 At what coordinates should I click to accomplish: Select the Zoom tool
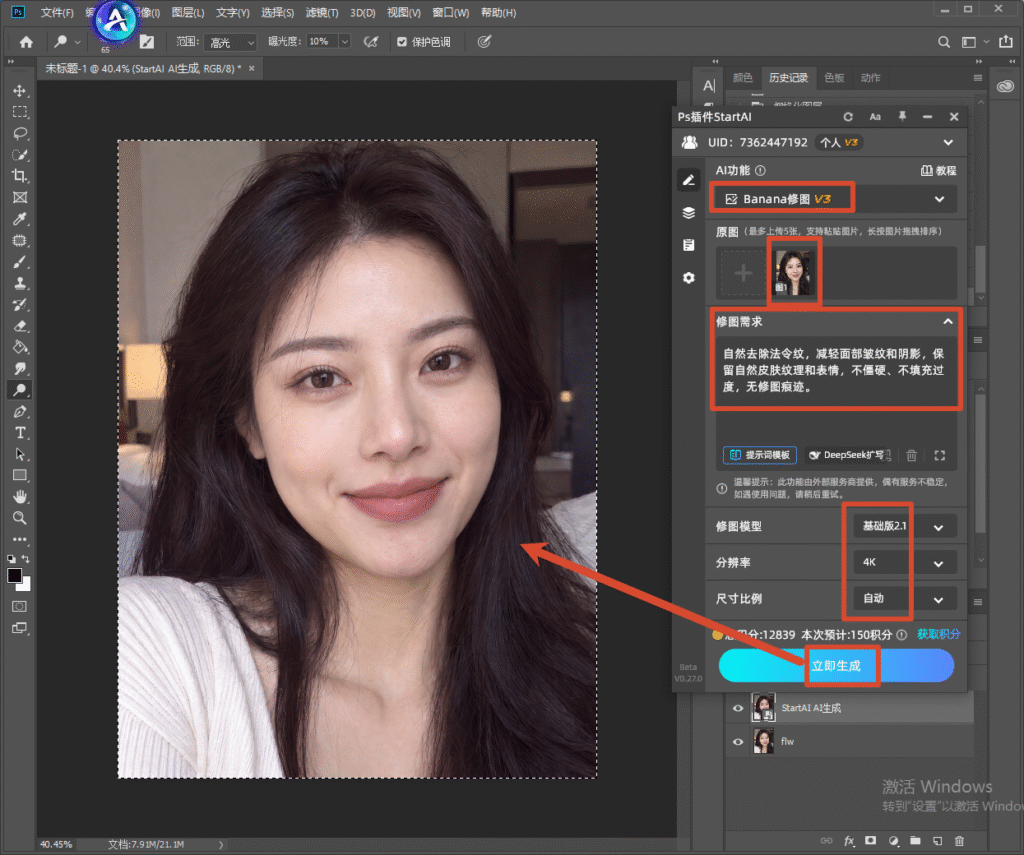tap(20, 518)
